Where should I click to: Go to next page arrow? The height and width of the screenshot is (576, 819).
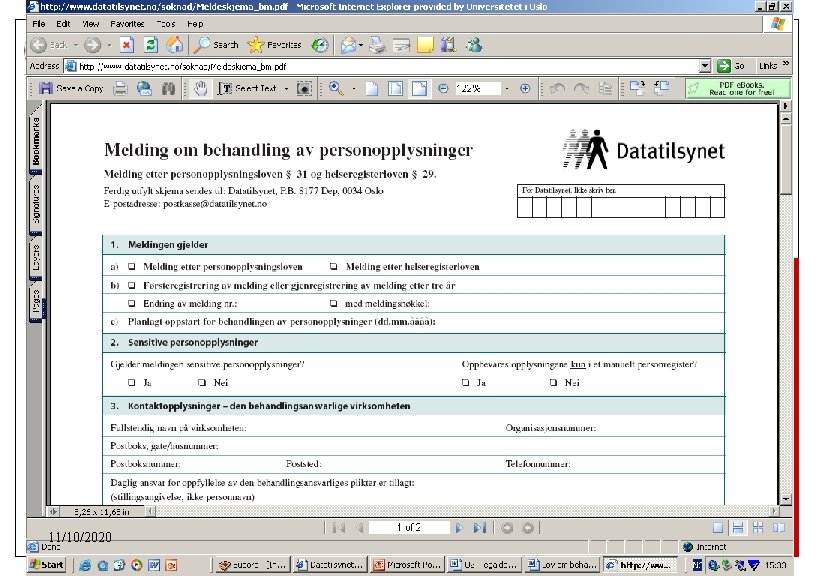[x=459, y=528]
